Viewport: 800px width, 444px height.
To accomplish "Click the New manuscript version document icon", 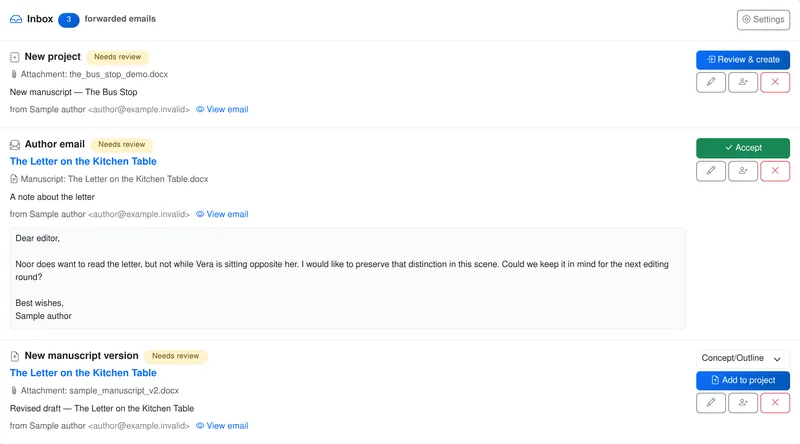I will pyautogui.click(x=15, y=356).
